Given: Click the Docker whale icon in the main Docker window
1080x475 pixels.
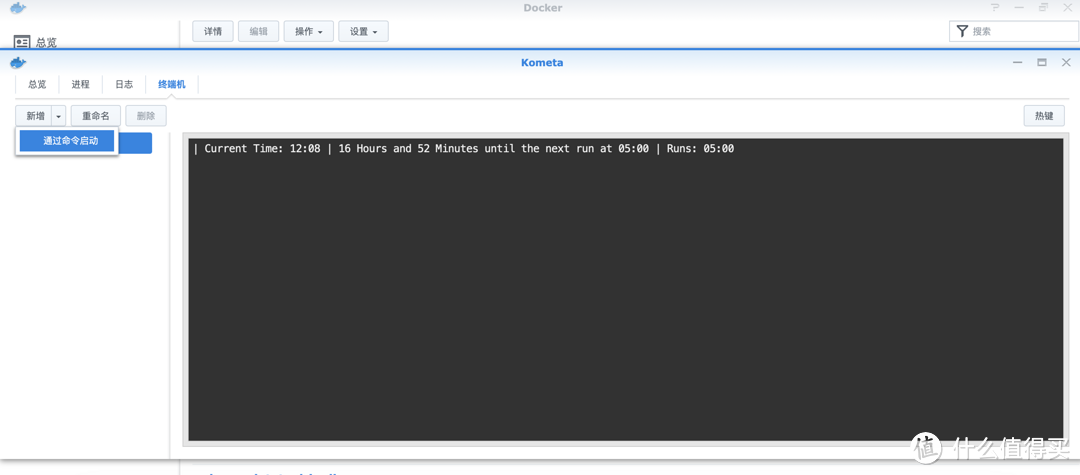Looking at the screenshot, I should (x=18, y=8).
